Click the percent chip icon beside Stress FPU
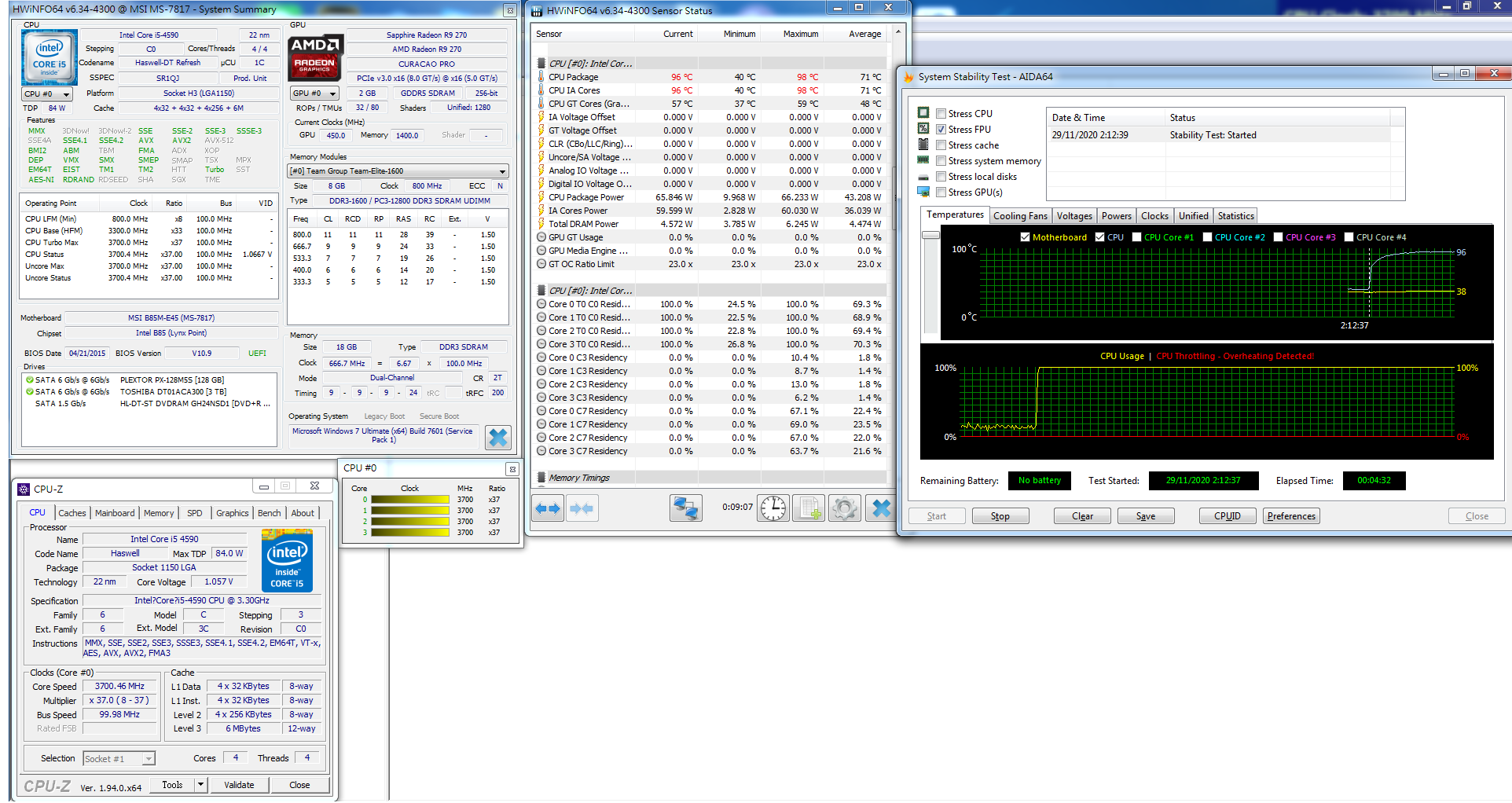 point(923,129)
